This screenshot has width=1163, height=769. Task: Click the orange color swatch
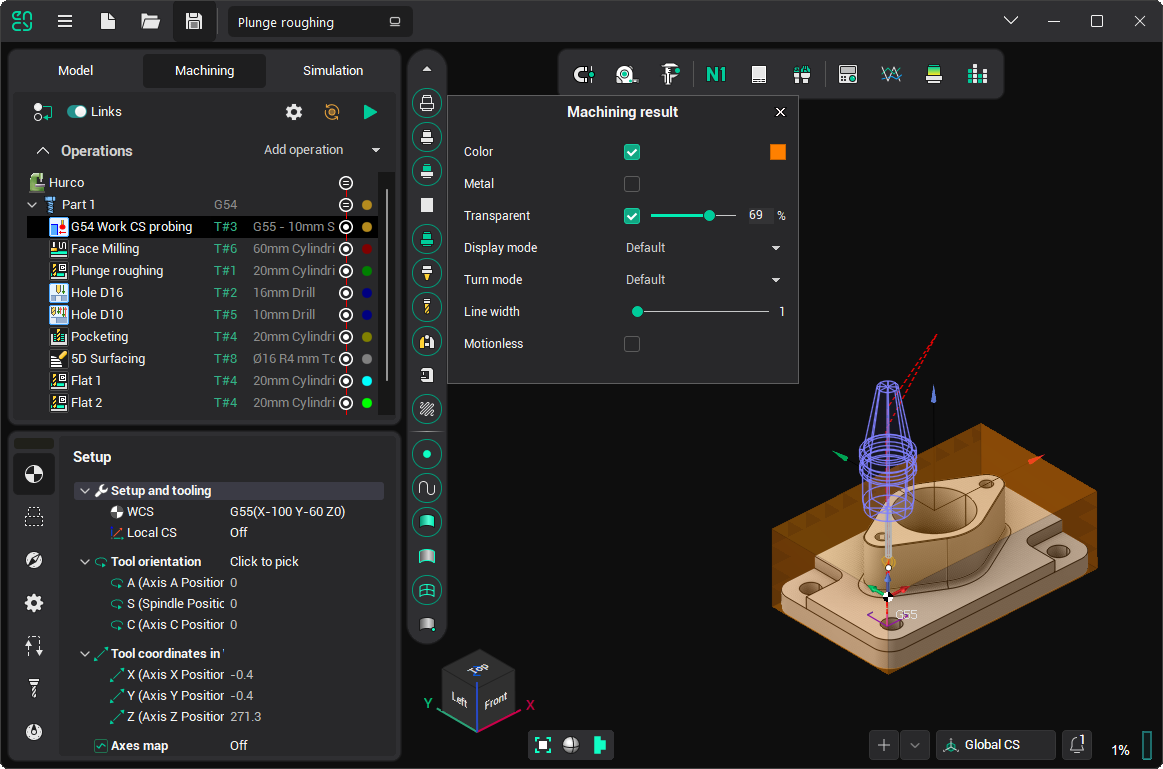click(x=778, y=152)
